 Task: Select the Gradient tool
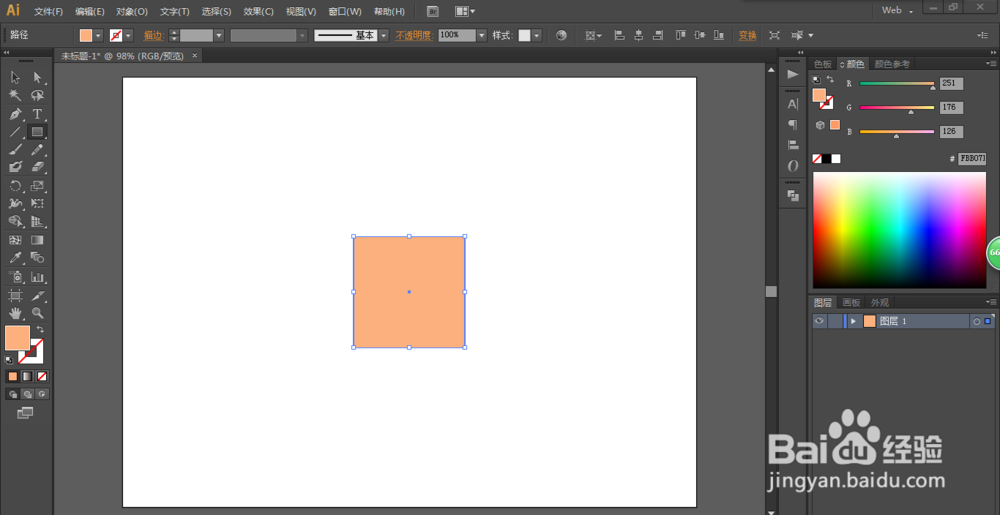pos(38,240)
